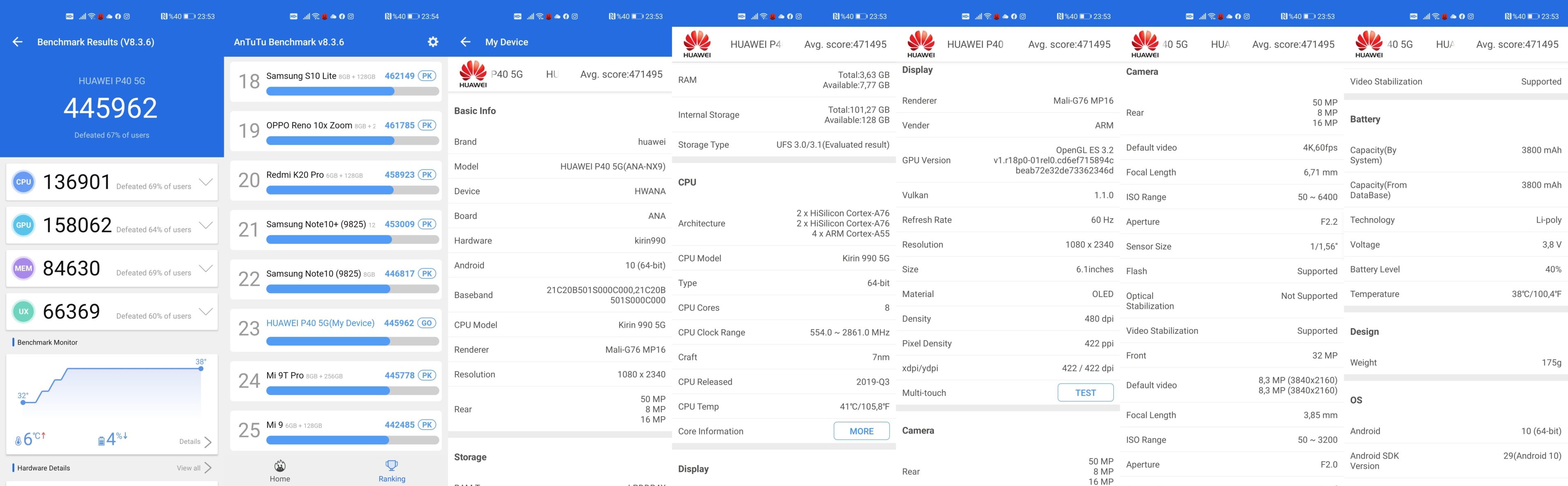Image resolution: width=1568 pixels, height=486 pixels.
Task: Tap Huawei logo on My Device screen
Action: (473, 75)
